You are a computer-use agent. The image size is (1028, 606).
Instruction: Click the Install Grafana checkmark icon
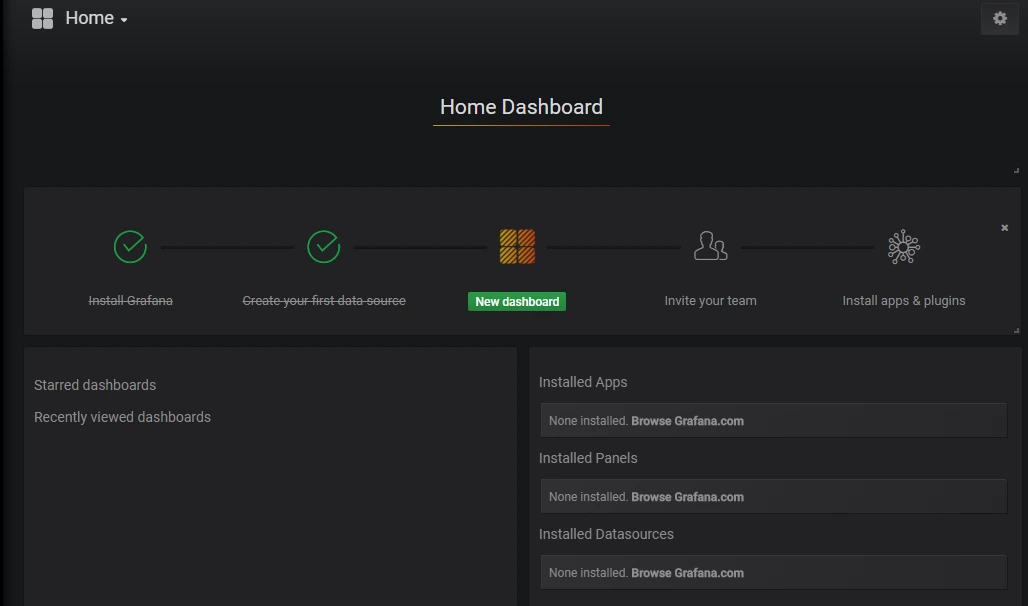pyautogui.click(x=130, y=247)
